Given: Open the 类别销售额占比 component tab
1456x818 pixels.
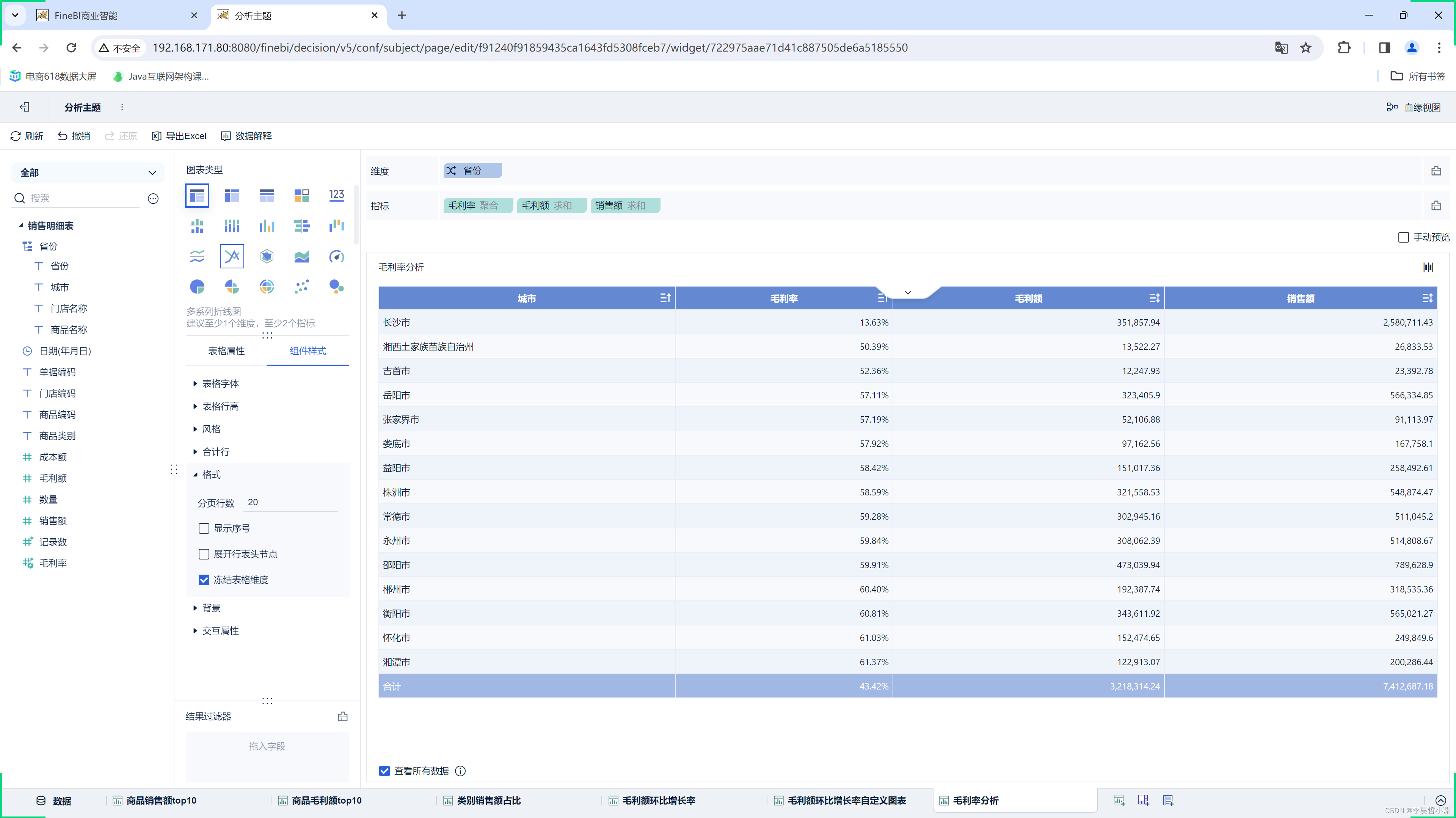Looking at the screenshot, I should 482,801.
